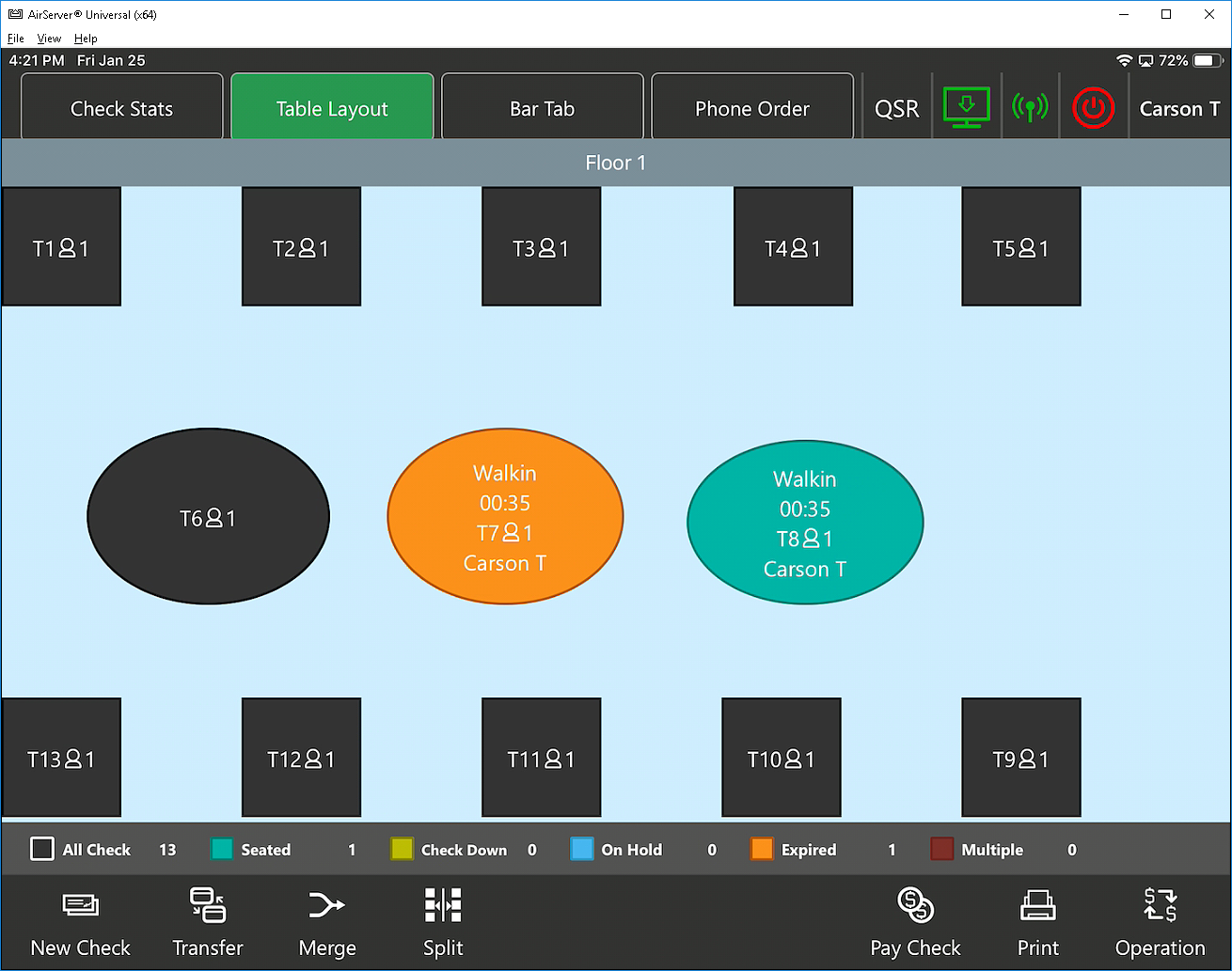Open the Bar Tab tab

(542, 108)
